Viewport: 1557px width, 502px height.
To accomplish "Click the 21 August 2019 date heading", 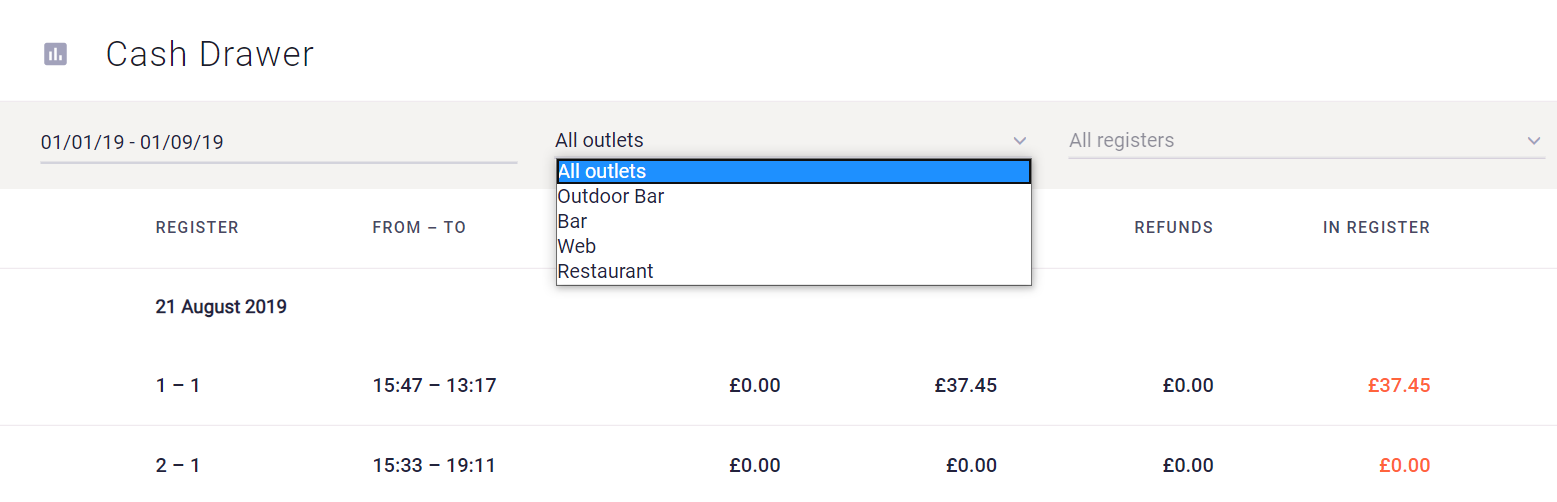I will point(221,307).
